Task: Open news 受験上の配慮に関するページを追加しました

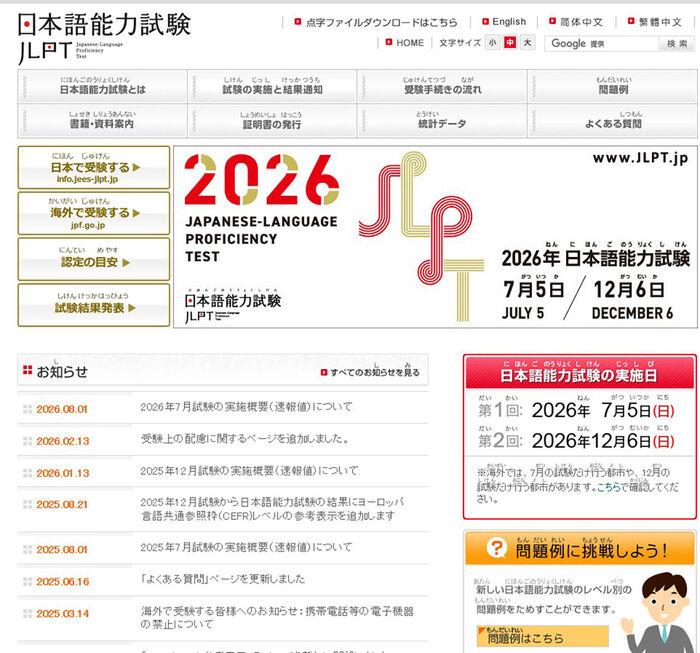Action: coord(245,439)
